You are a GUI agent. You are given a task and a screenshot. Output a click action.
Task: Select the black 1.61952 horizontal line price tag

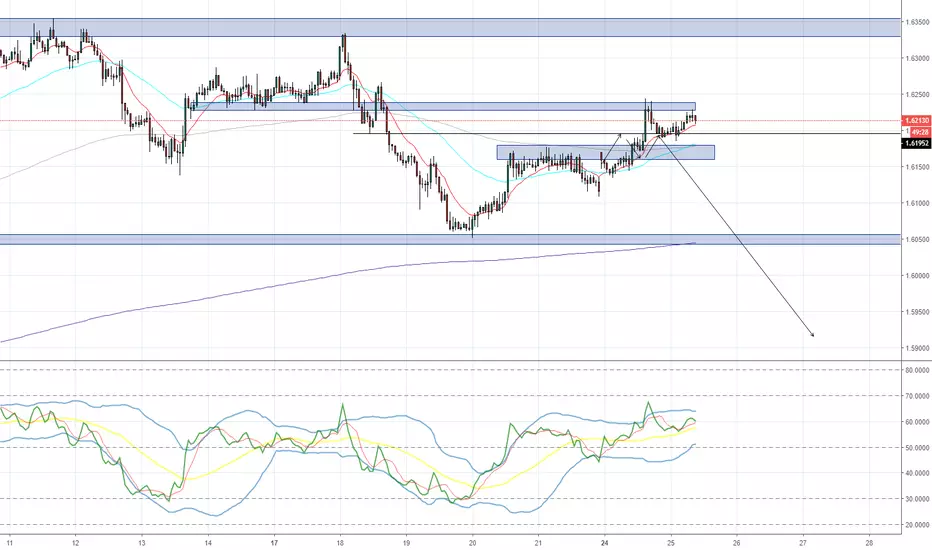[x=916, y=143]
